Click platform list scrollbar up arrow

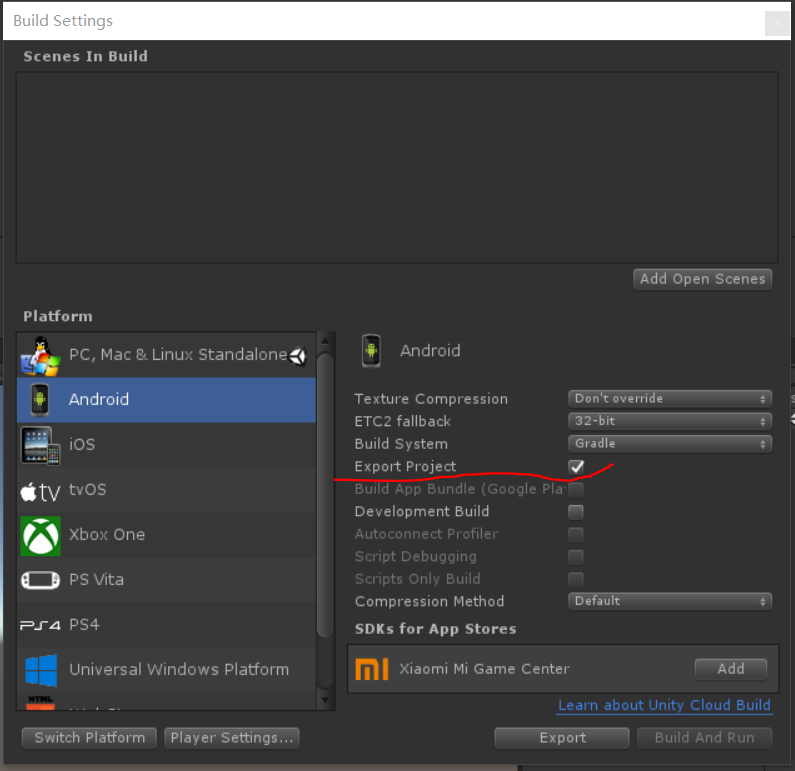pos(325,341)
